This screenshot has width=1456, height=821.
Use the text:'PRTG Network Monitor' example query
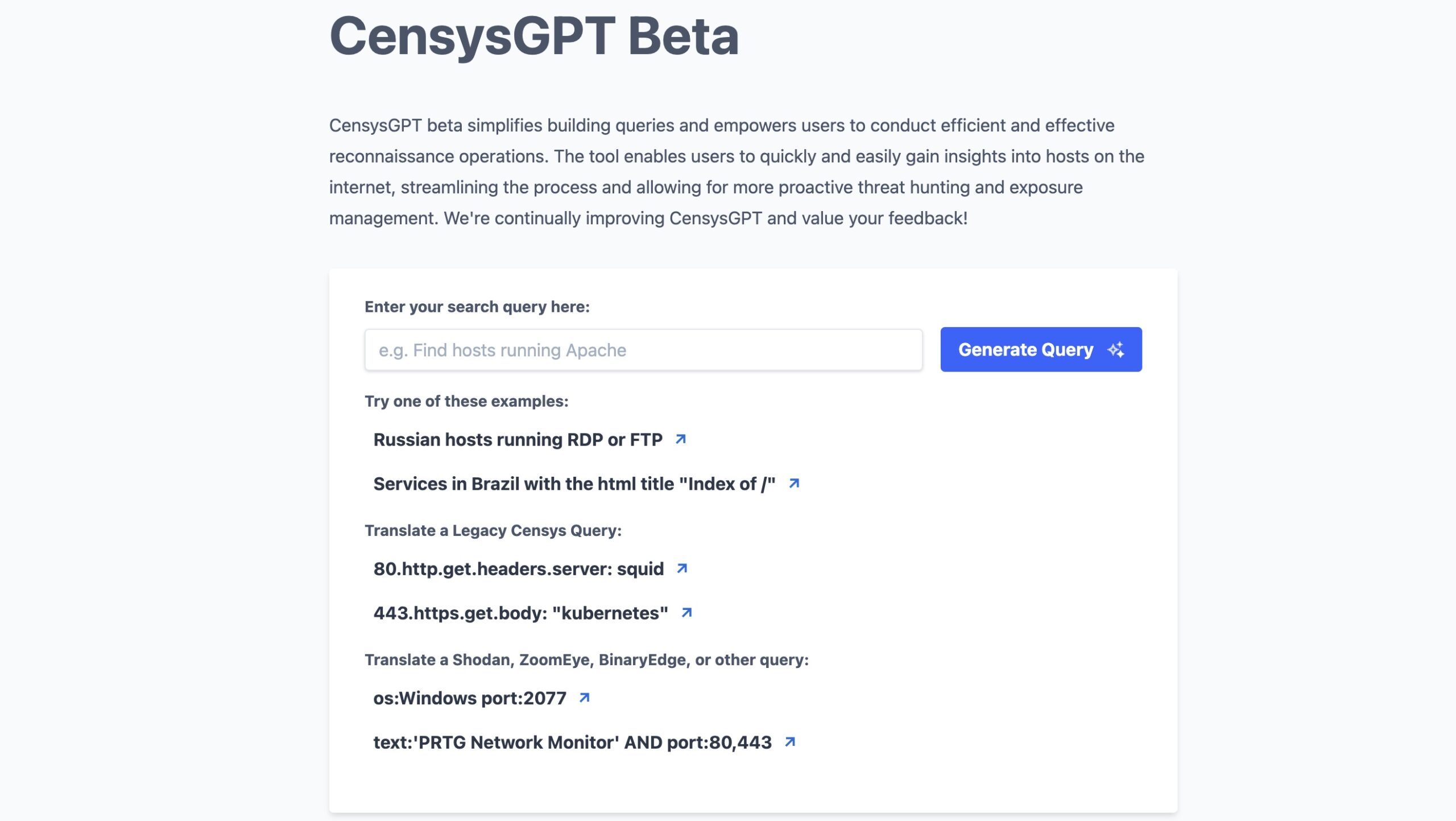(x=572, y=742)
